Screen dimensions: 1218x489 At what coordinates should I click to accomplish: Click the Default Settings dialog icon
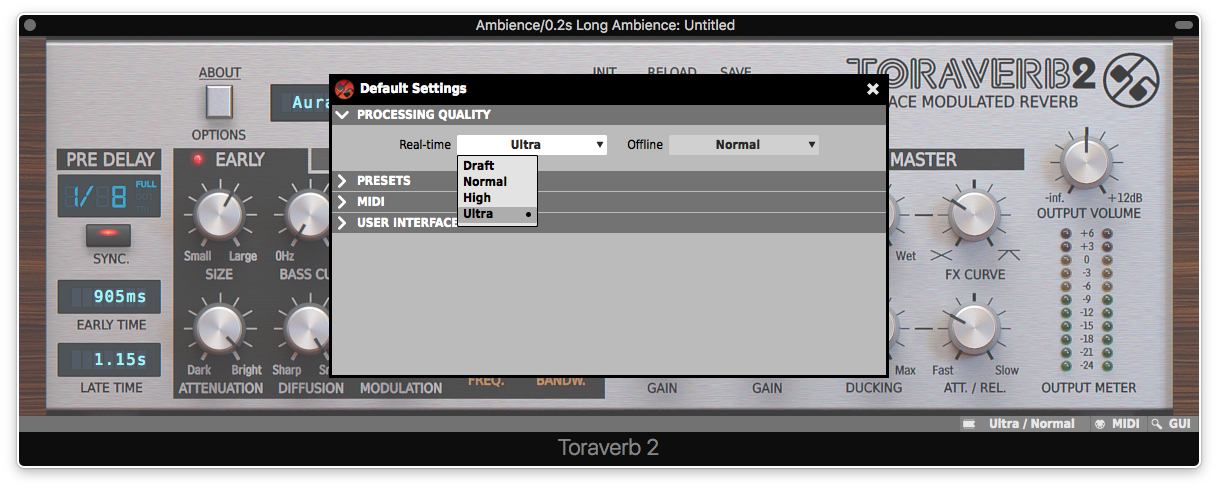click(344, 89)
